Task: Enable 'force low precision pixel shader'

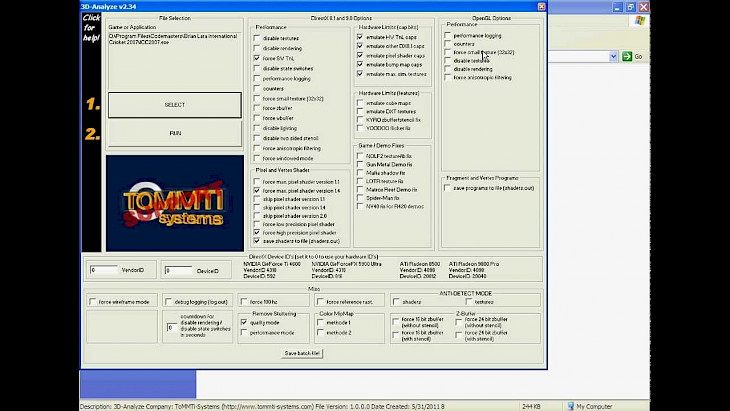Action: [257, 224]
